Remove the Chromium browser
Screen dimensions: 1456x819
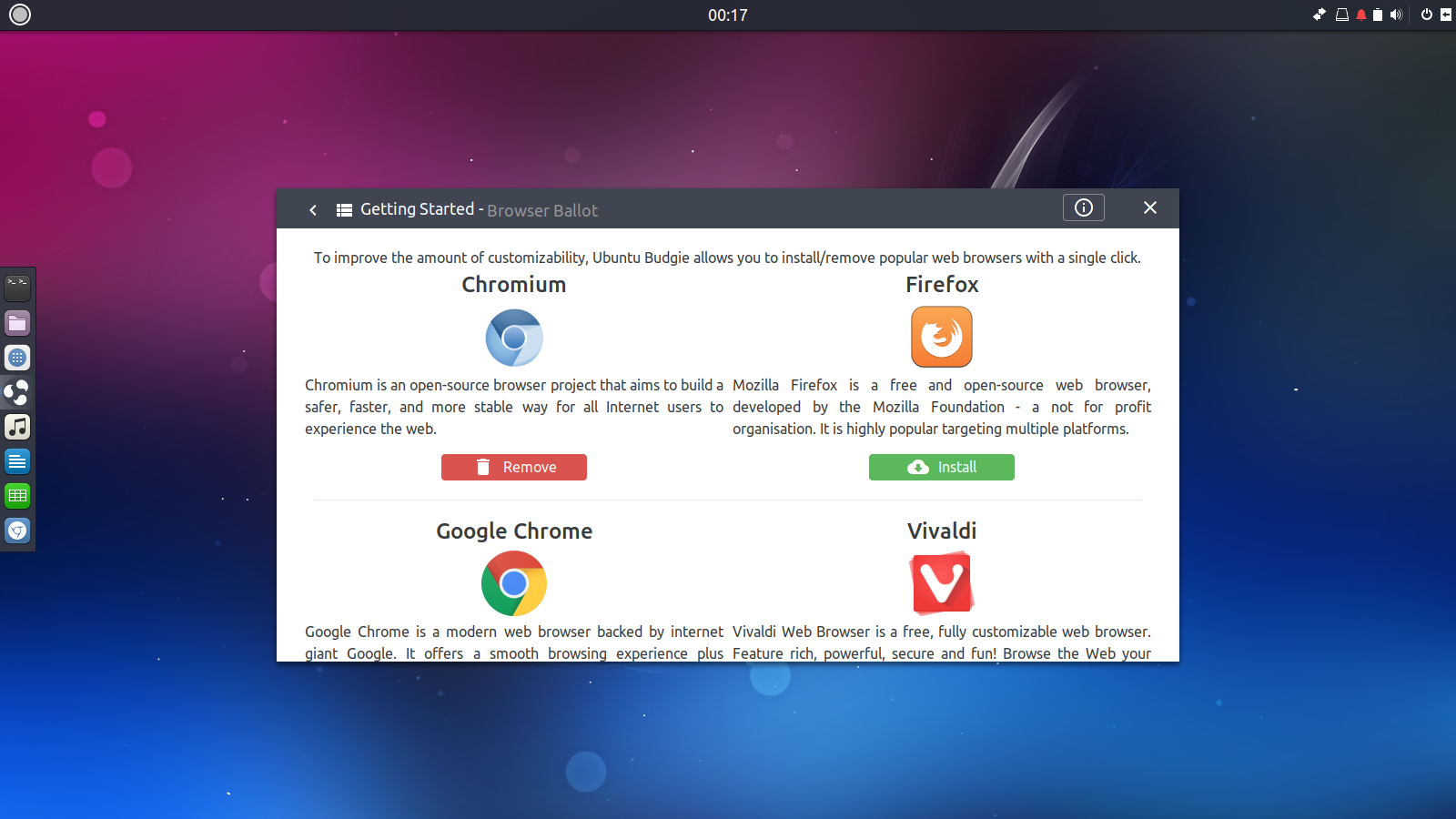(x=514, y=467)
